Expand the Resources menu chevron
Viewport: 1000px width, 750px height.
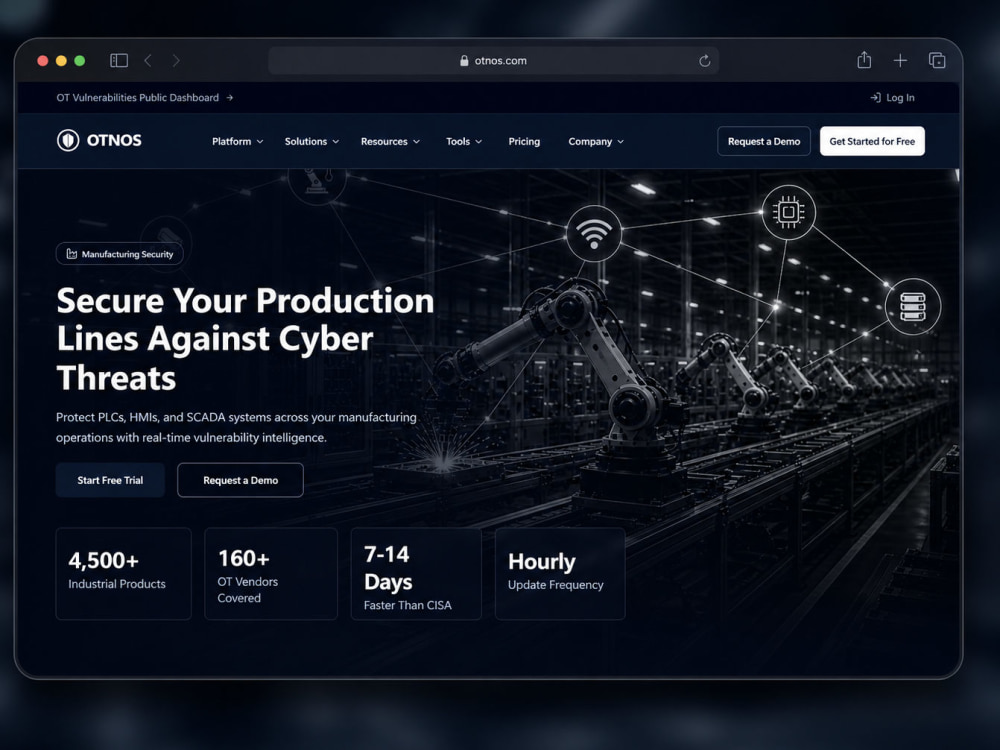[416, 142]
